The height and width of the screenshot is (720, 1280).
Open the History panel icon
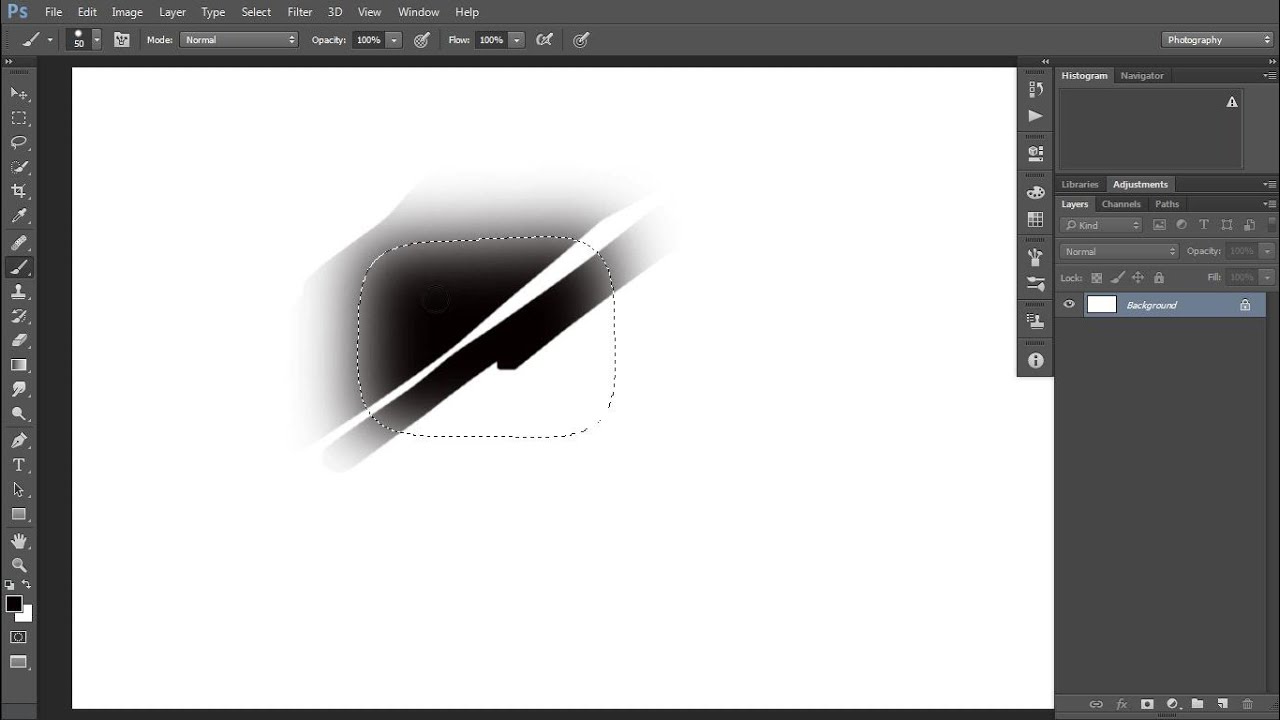click(x=1035, y=89)
